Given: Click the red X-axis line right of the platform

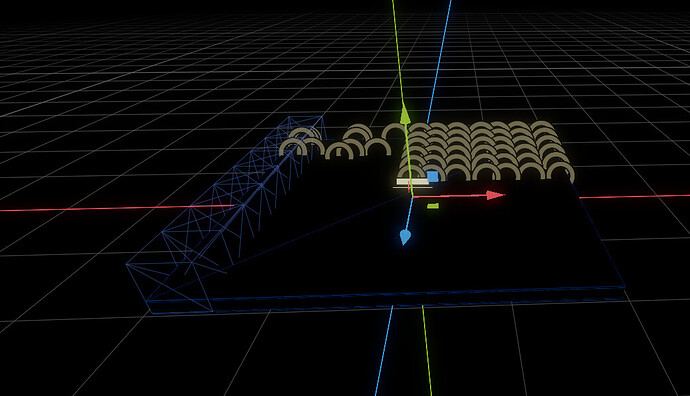Looking at the screenshot, I should (635, 197).
